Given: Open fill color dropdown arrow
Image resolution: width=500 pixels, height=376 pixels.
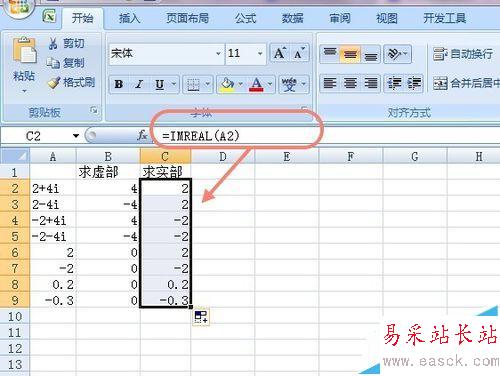Looking at the screenshot, I should tap(241, 84).
